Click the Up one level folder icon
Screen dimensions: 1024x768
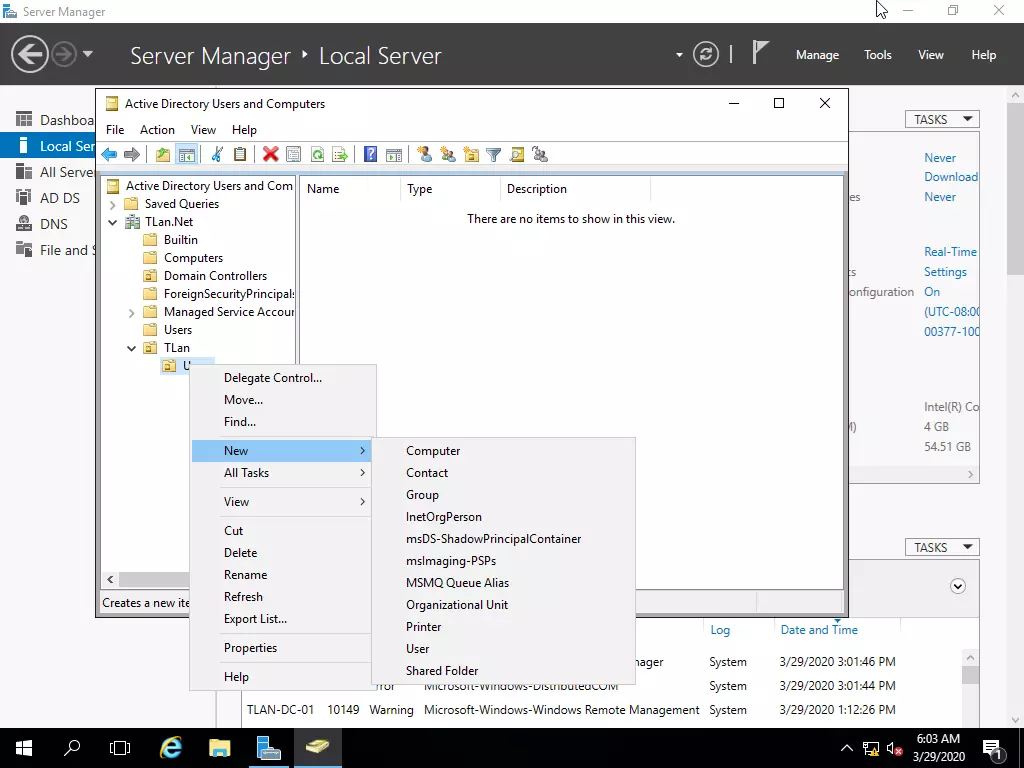tap(163, 155)
